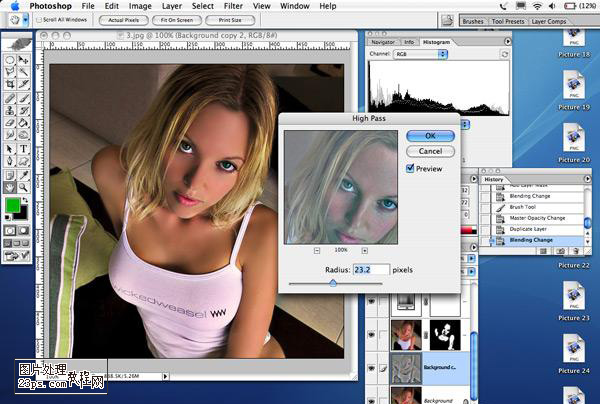Image resolution: width=600 pixels, height=404 pixels.
Task: Open the tool preset picker arrow
Action: [x=25, y=20]
